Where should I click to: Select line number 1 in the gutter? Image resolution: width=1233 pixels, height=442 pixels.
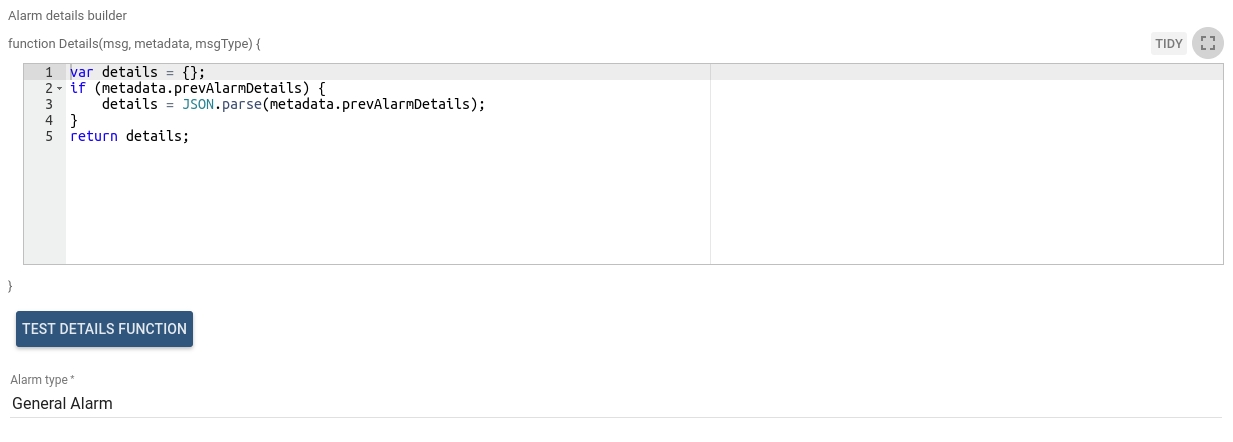tap(48, 73)
